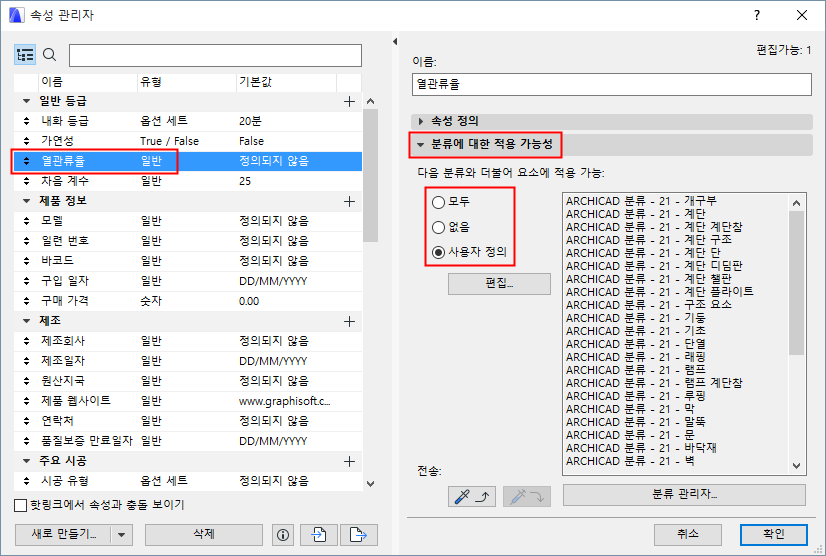Open the 분류 관리자... button
This screenshot has height=556, width=826.
684,494
